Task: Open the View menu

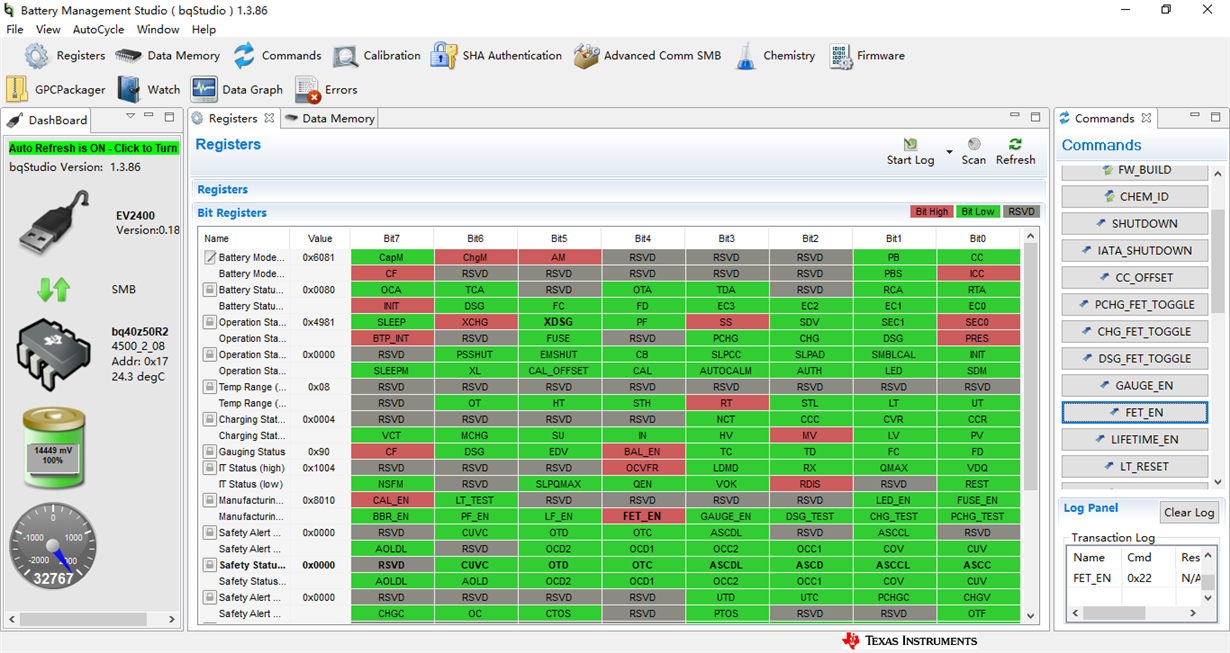Action: tap(48, 30)
